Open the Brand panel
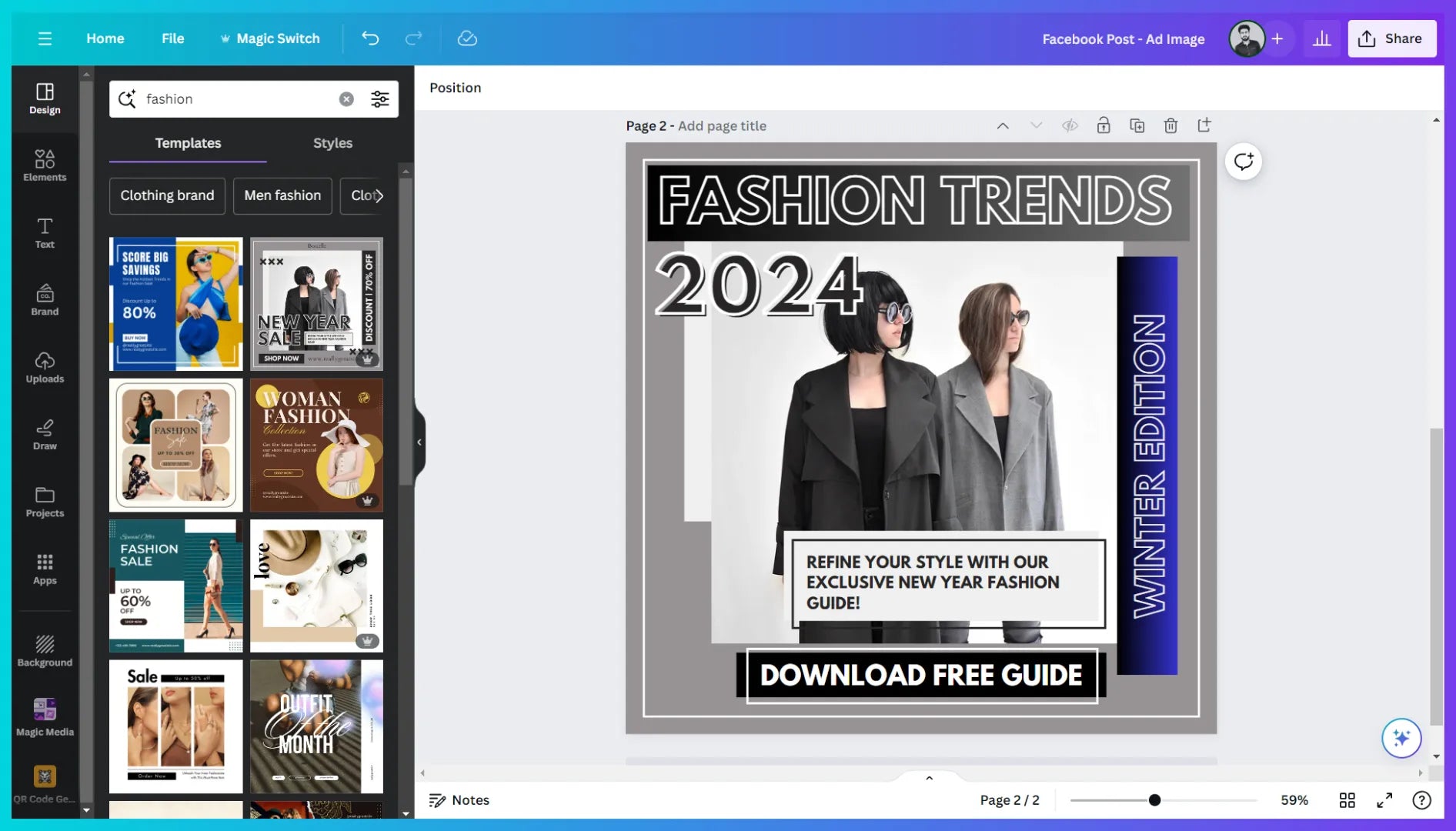 [x=45, y=300]
